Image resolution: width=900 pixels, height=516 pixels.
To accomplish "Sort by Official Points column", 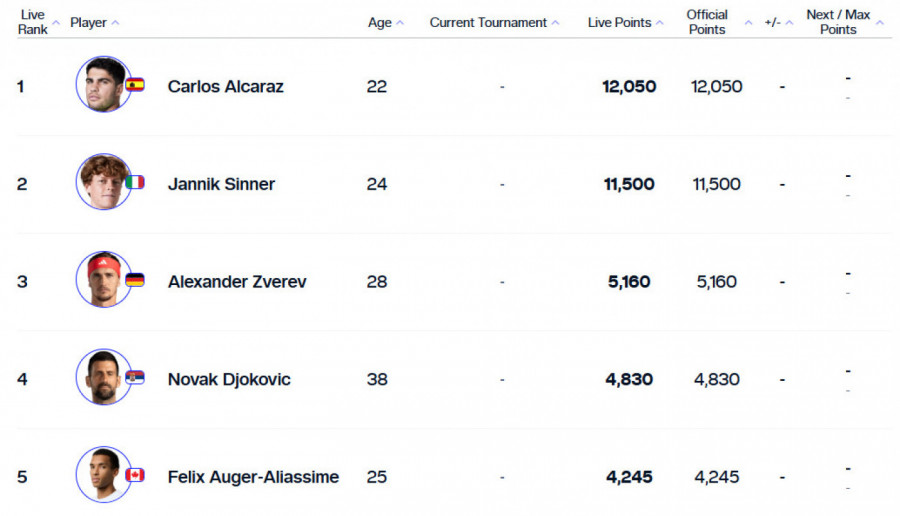I will pyautogui.click(x=748, y=23).
